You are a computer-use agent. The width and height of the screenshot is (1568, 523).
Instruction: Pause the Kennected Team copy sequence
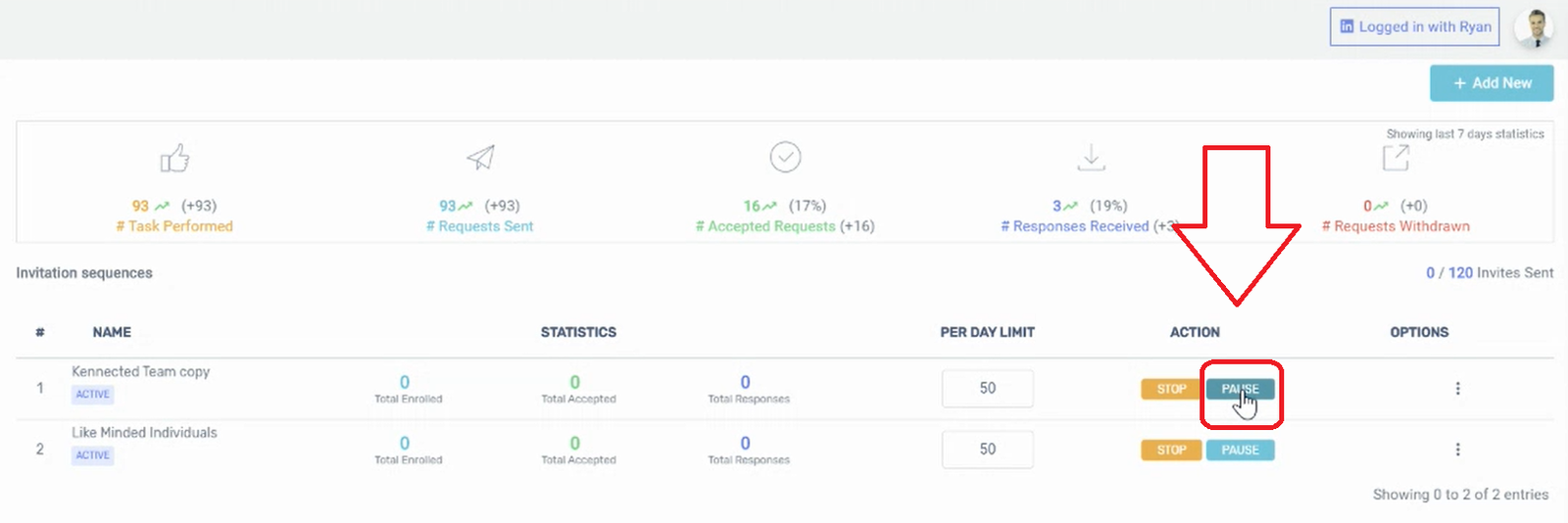[1240, 389]
